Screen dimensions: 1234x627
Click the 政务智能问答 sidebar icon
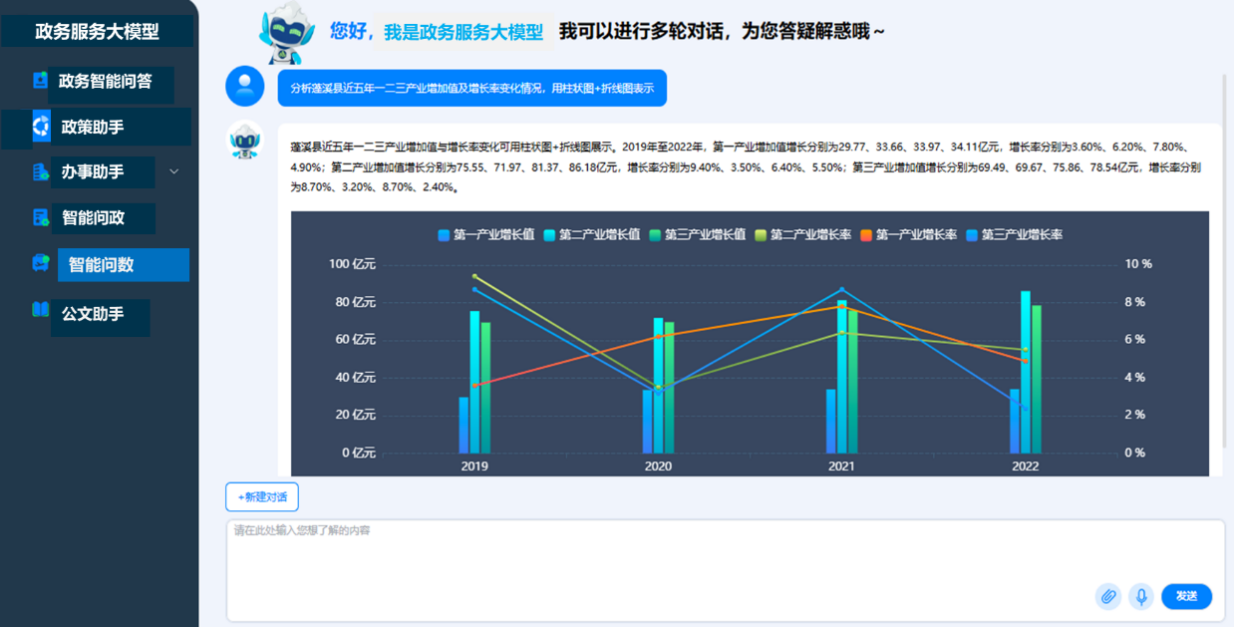40,80
